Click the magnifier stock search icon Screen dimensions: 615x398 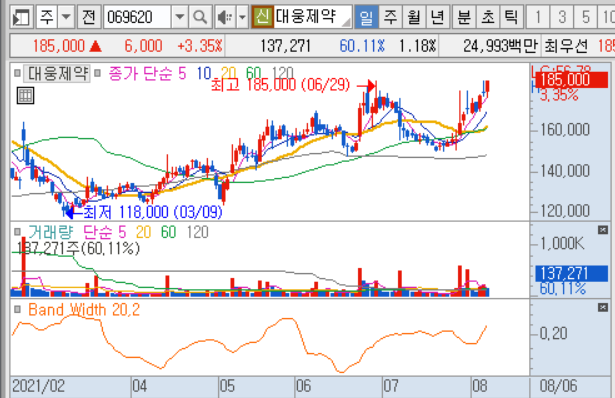point(200,17)
